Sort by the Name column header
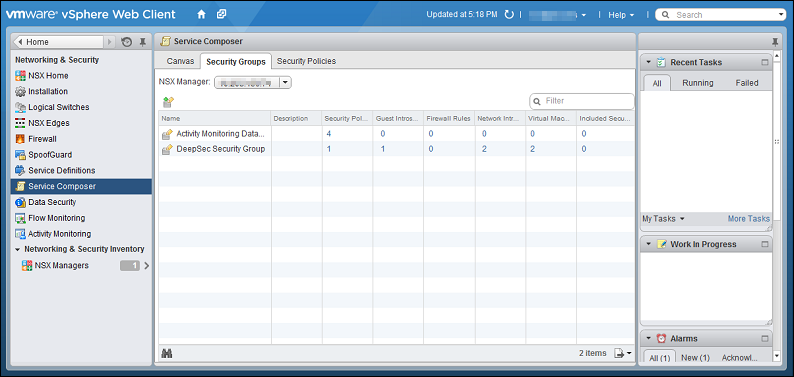The width and height of the screenshot is (794, 377). pos(215,118)
